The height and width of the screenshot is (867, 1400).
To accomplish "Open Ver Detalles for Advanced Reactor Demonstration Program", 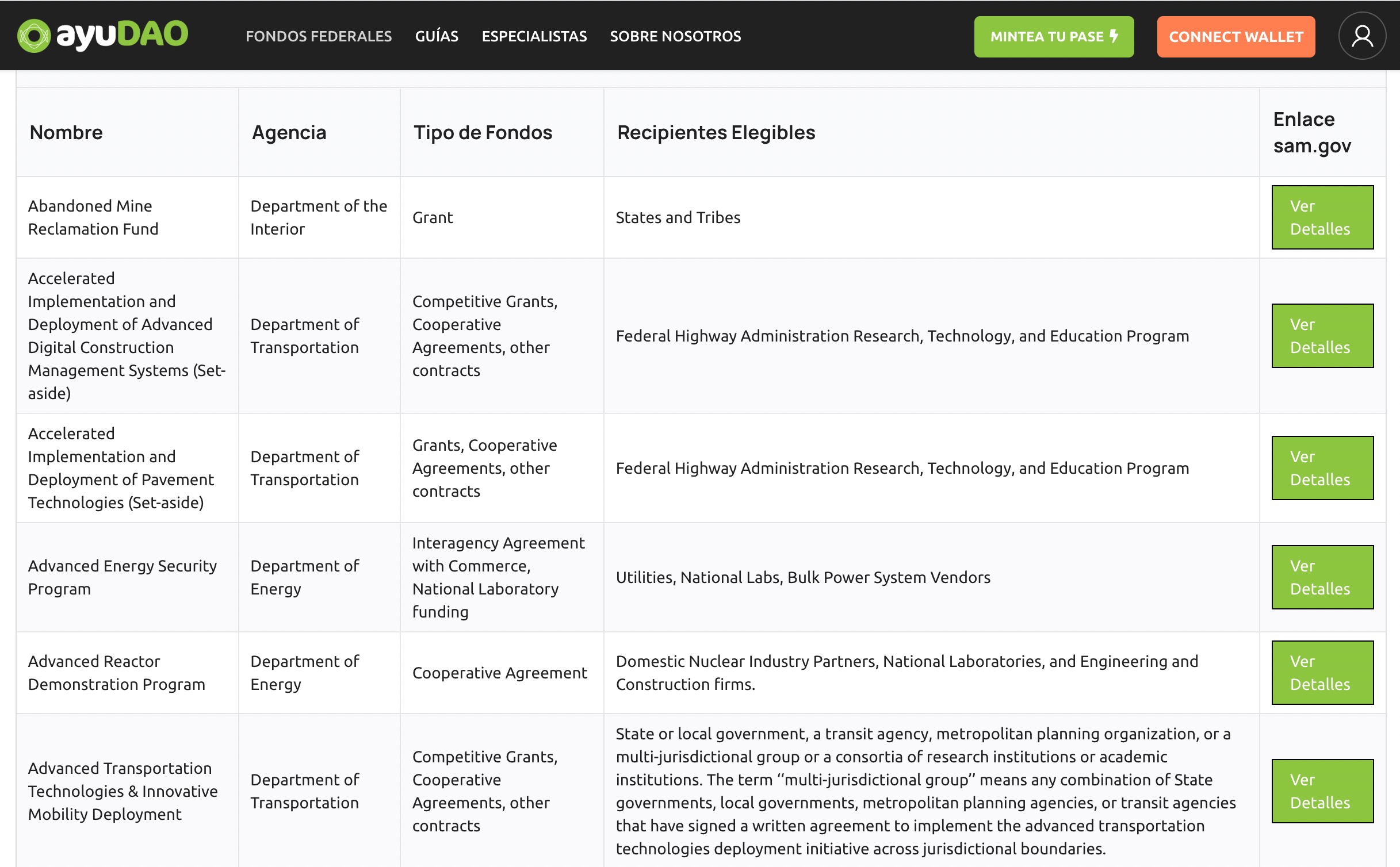I will click(x=1322, y=673).
